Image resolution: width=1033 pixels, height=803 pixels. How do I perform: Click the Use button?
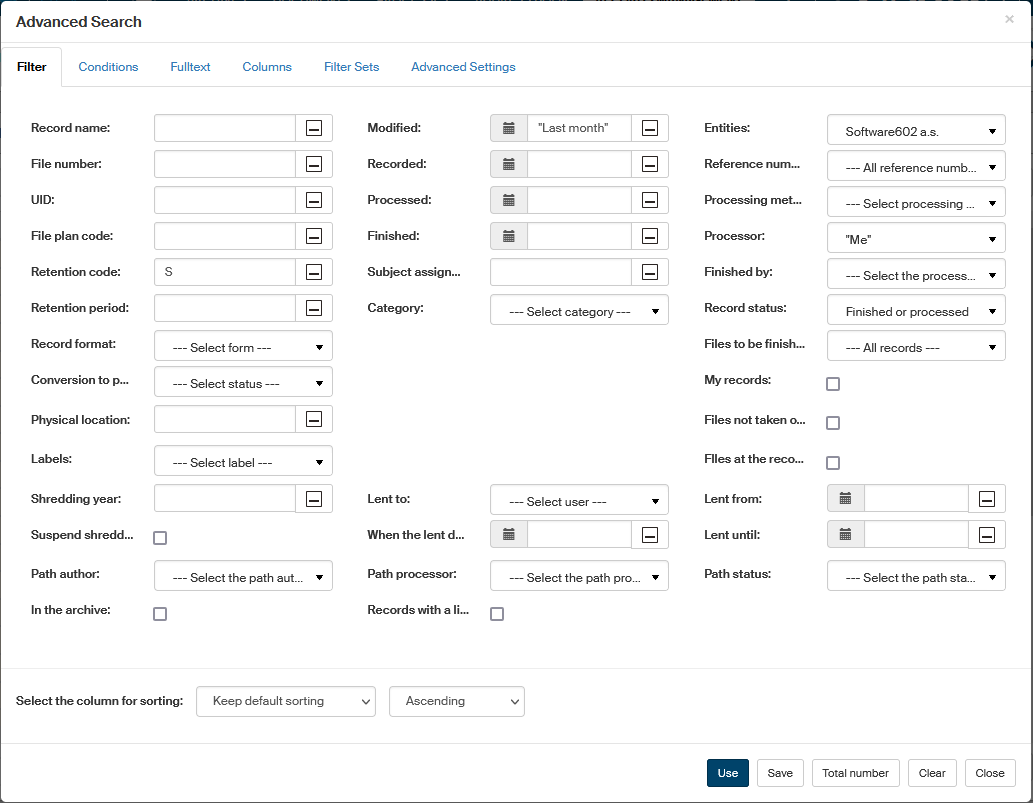pyautogui.click(x=727, y=773)
